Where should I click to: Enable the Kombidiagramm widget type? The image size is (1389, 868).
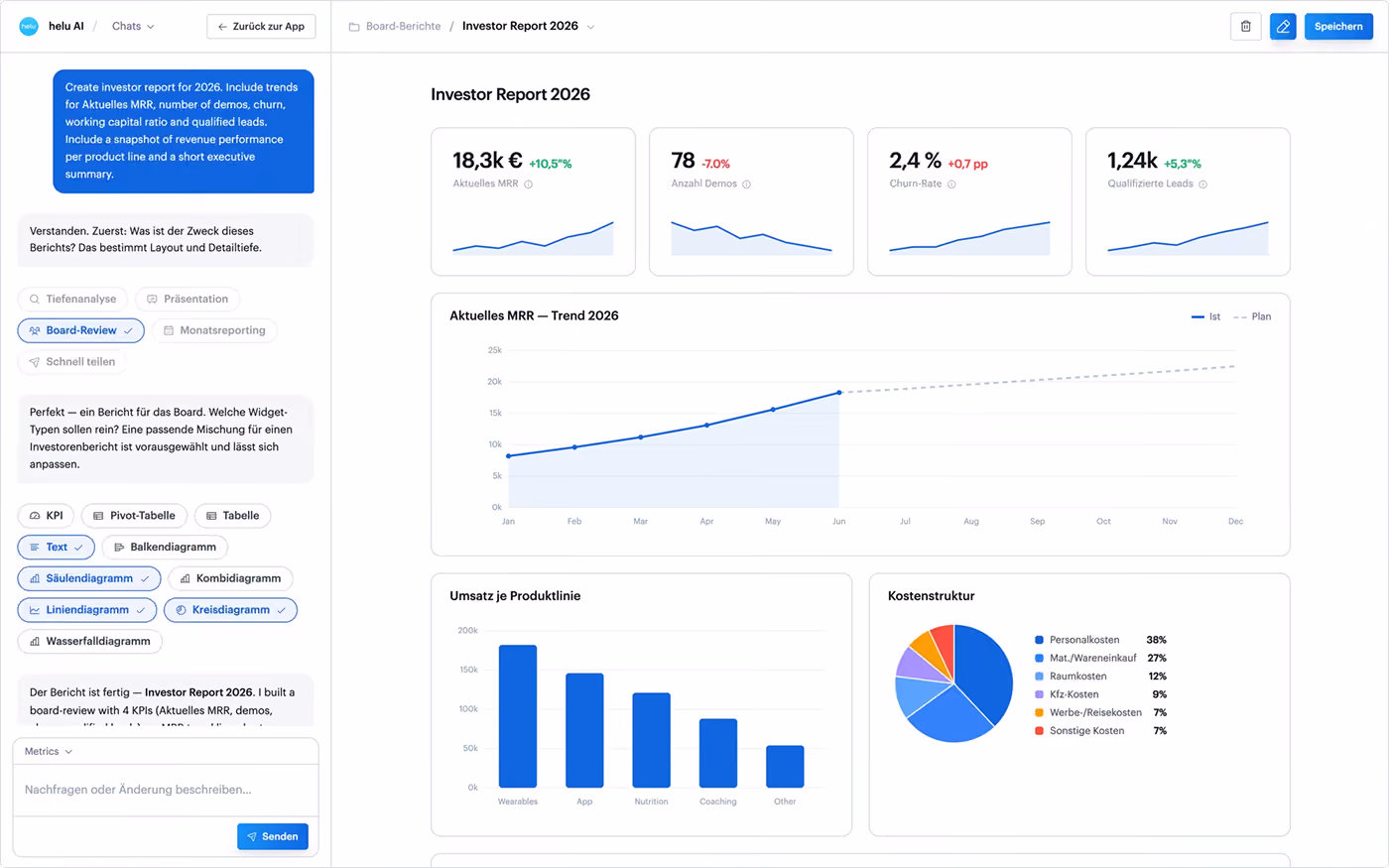point(230,578)
